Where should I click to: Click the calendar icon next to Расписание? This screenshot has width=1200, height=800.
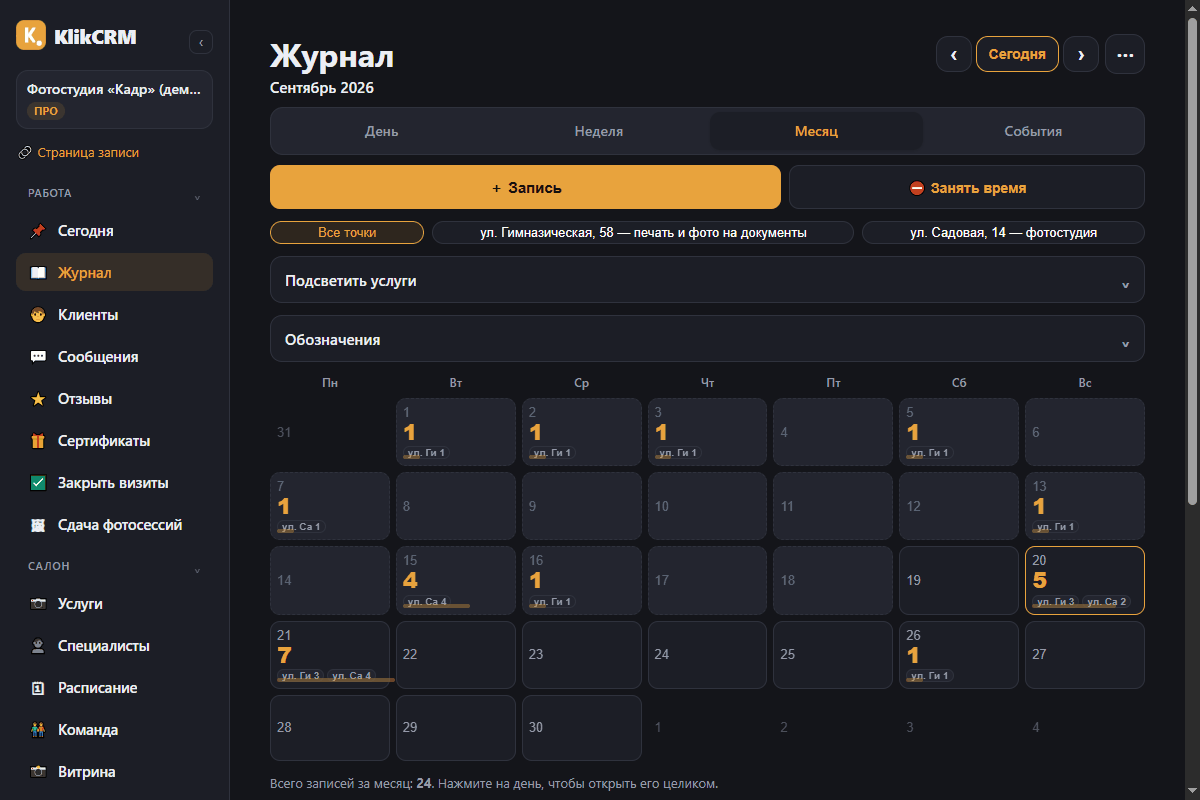coord(38,688)
